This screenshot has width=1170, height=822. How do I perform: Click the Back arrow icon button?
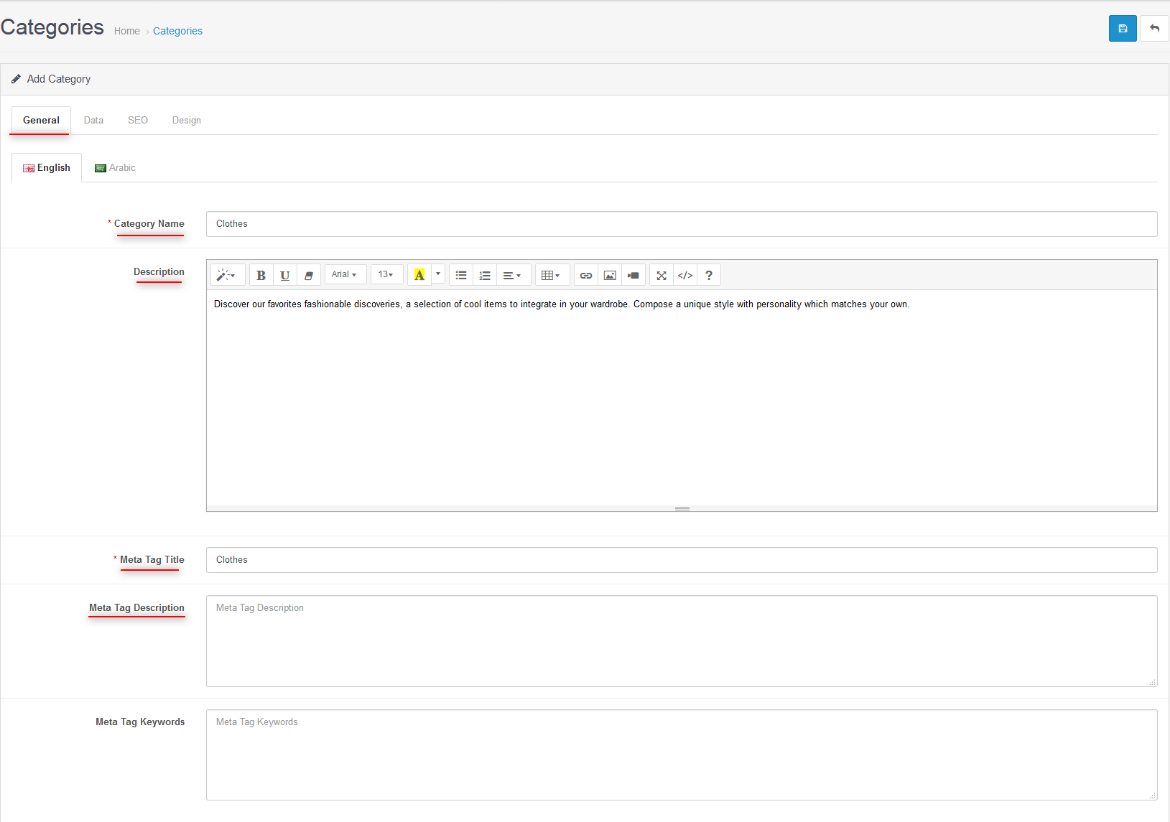click(x=1154, y=28)
